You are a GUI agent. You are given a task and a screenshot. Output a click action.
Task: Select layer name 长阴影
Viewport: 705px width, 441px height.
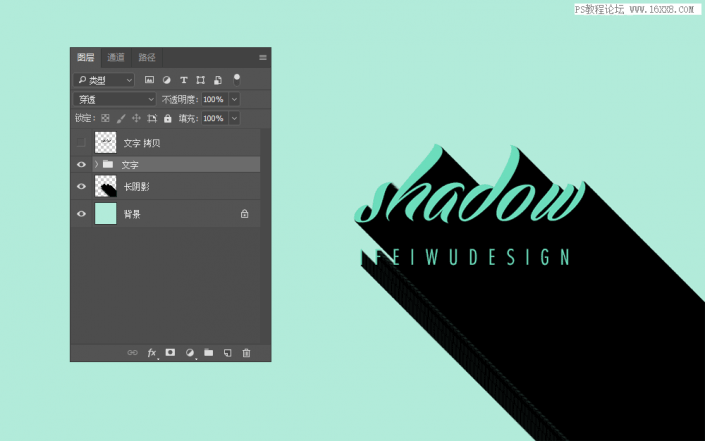click(x=137, y=187)
